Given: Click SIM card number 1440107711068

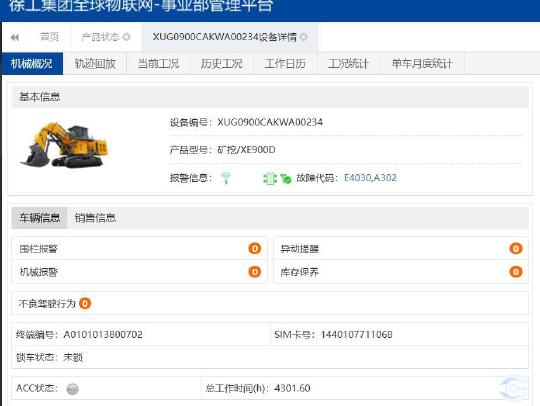Looking at the screenshot, I should [x=357, y=334].
